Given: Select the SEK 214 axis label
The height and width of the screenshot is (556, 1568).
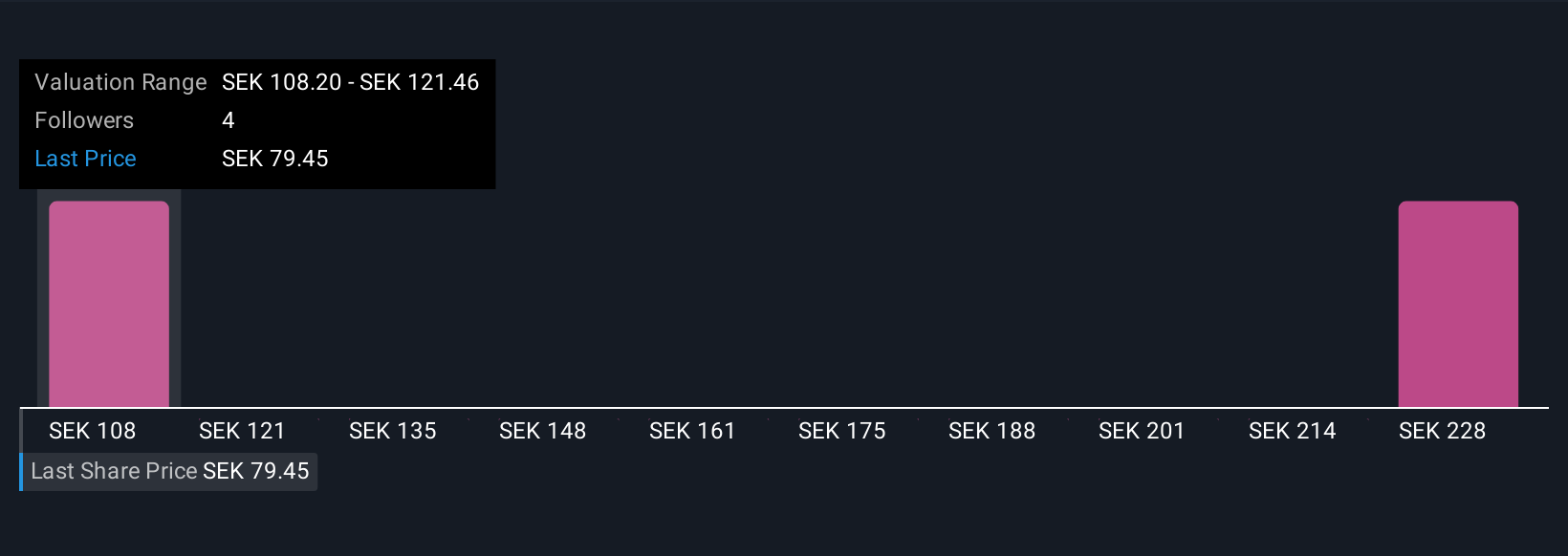Looking at the screenshot, I should [x=1292, y=431].
